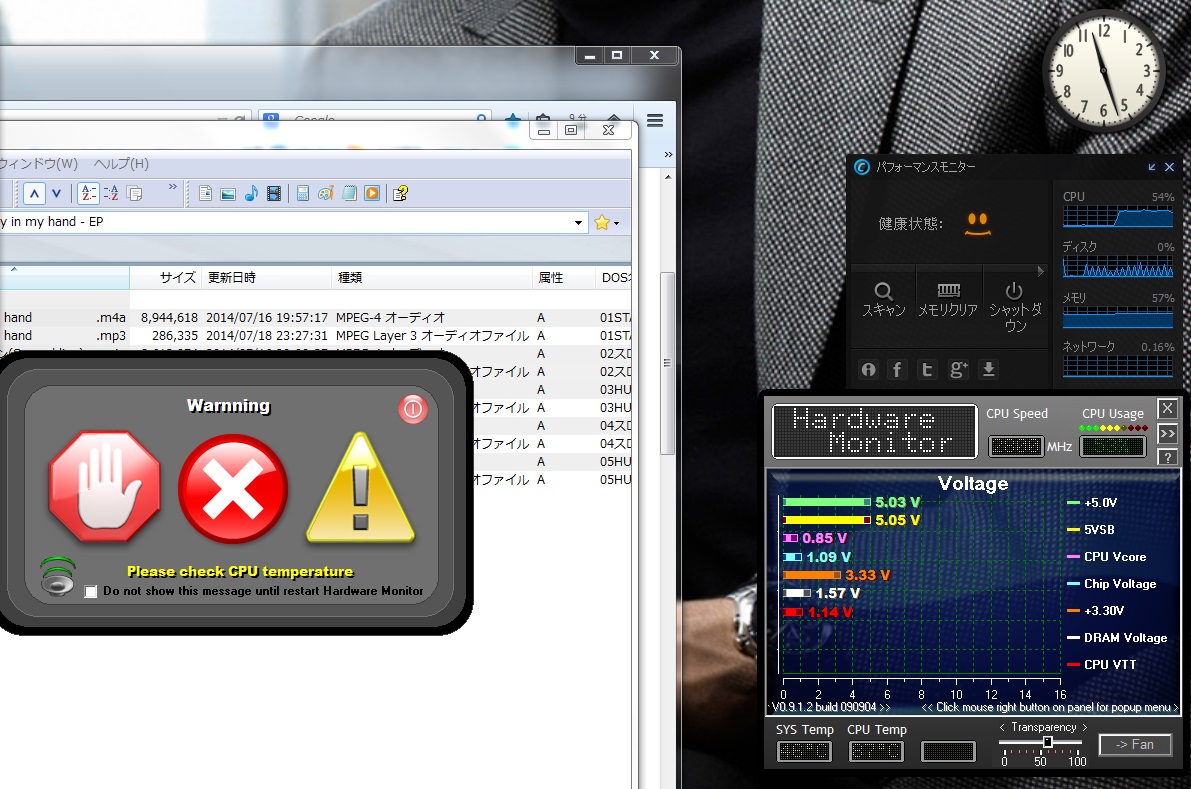Click browser toolbar overflow chevron

pos(668,155)
